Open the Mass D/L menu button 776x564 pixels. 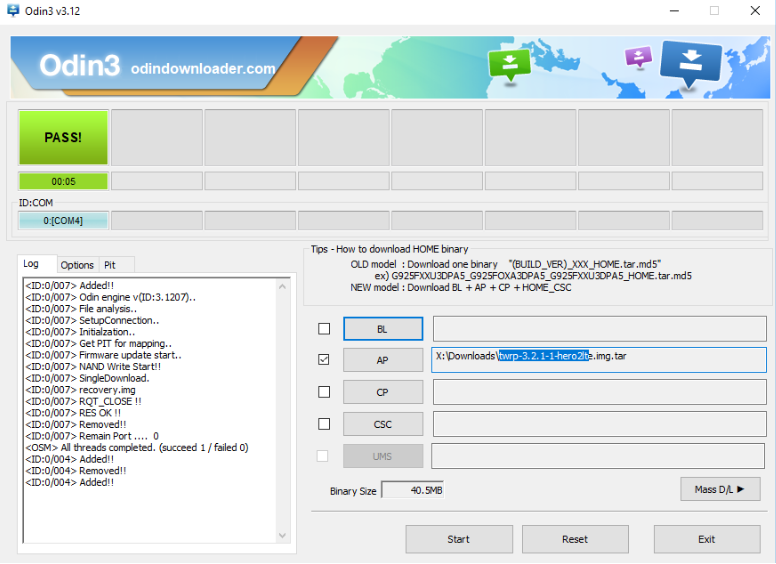pos(720,489)
